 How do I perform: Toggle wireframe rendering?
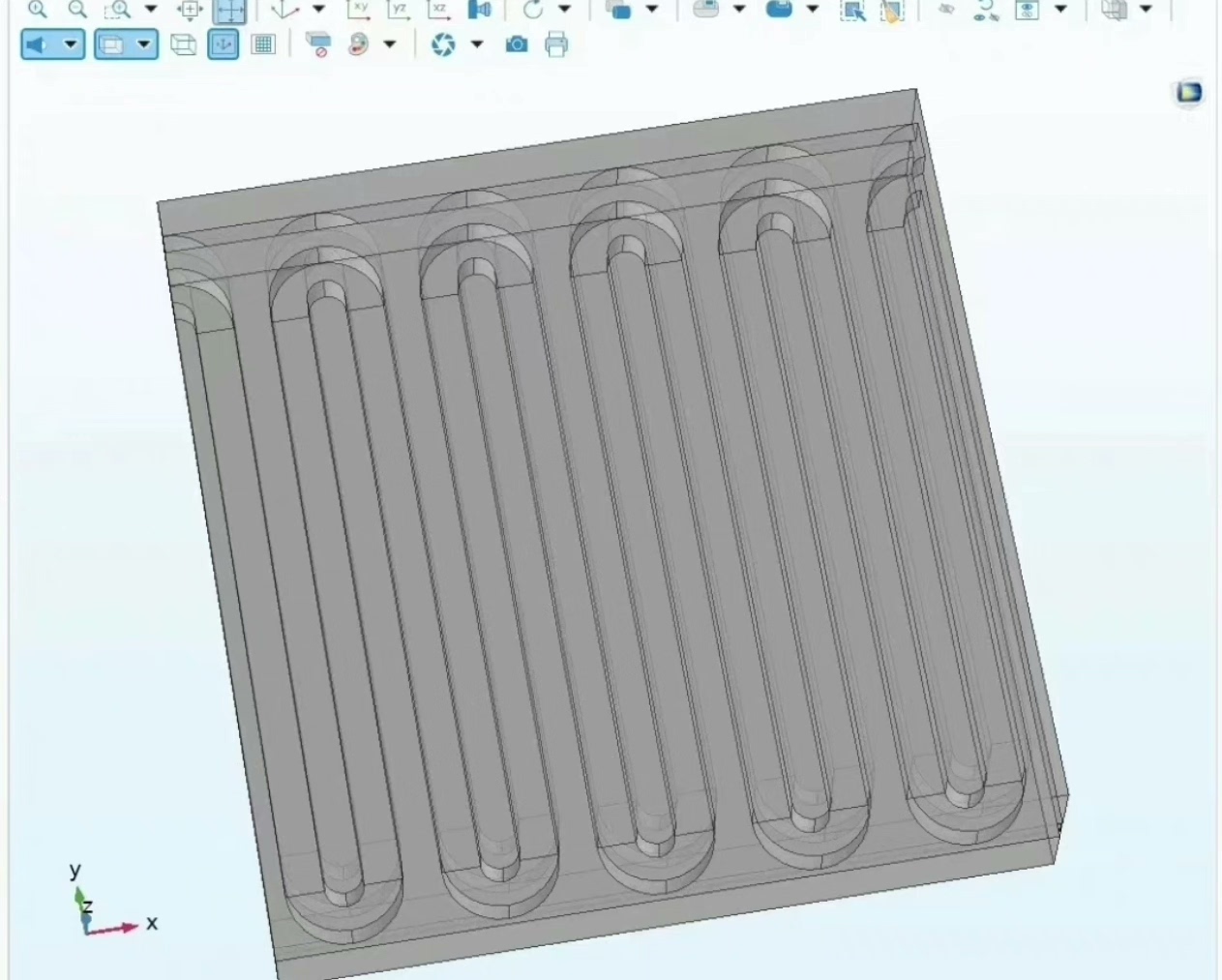[x=183, y=45]
